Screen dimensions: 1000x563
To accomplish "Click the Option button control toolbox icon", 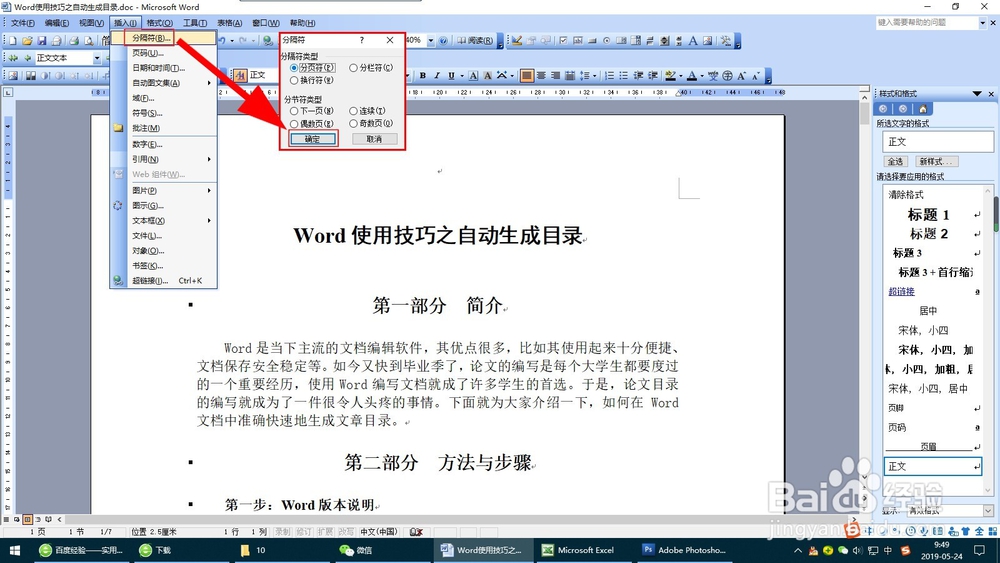I will tap(607, 41).
